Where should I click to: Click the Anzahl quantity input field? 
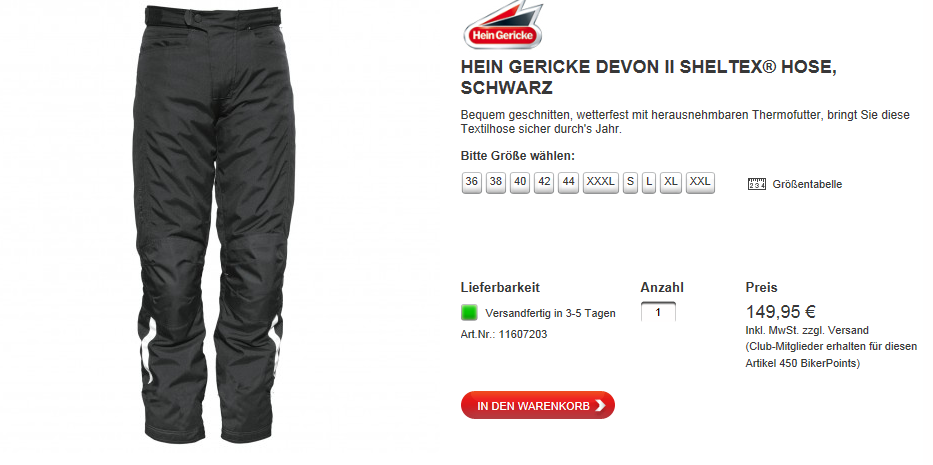[658, 312]
